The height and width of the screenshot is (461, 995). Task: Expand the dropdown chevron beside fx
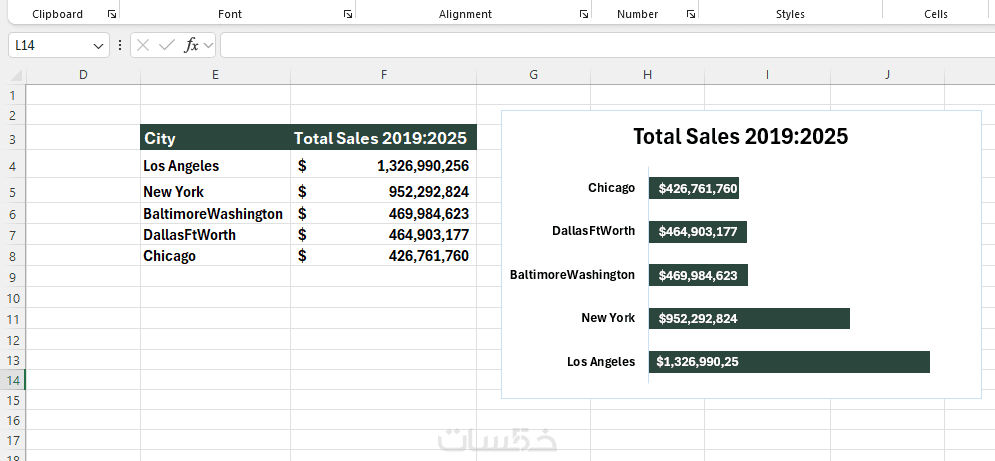tap(208, 46)
